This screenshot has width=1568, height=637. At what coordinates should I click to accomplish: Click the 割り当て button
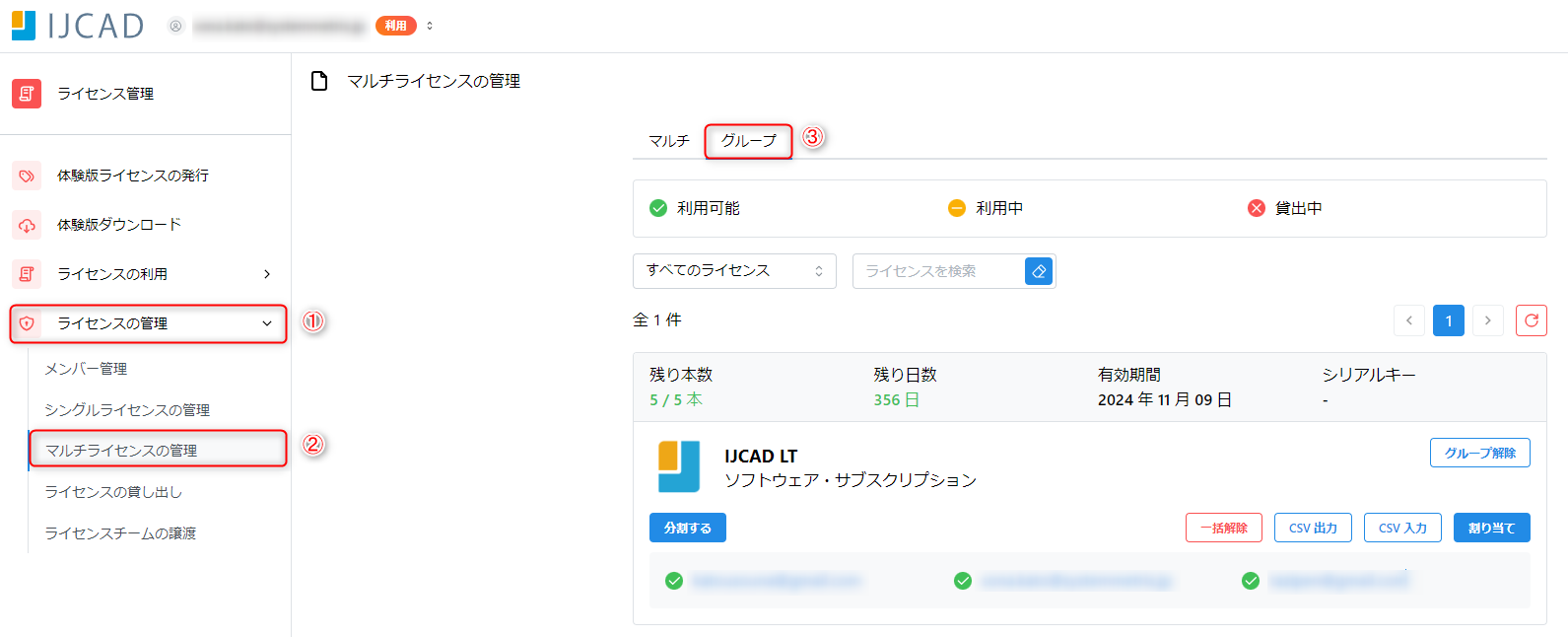click(x=1492, y=528)
